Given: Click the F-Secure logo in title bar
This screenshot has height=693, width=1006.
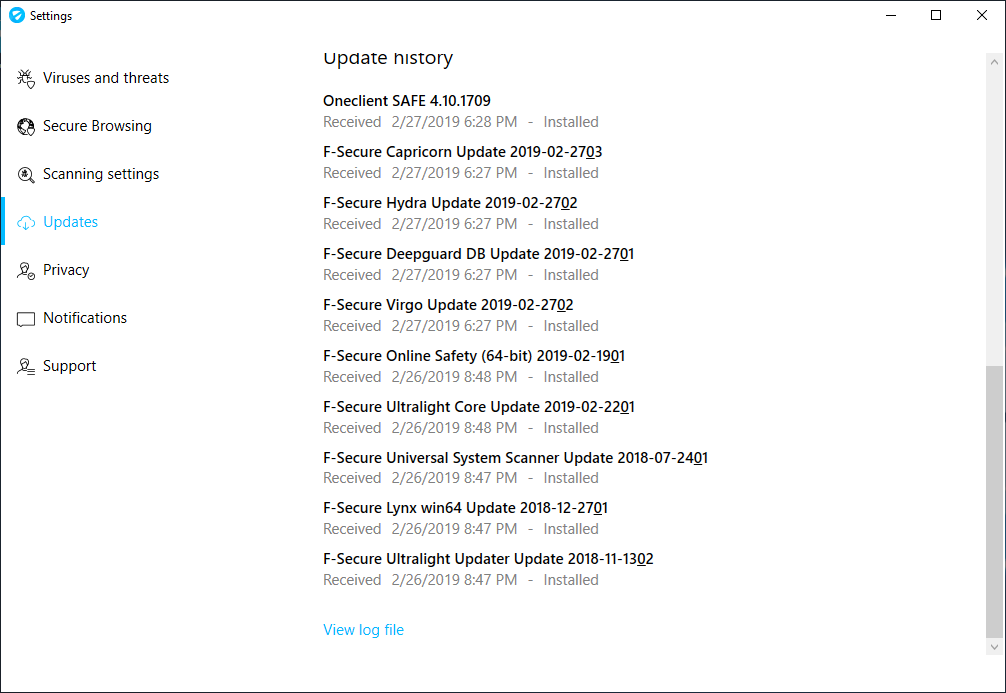Looking at the screenshot, I should point(16,16).
